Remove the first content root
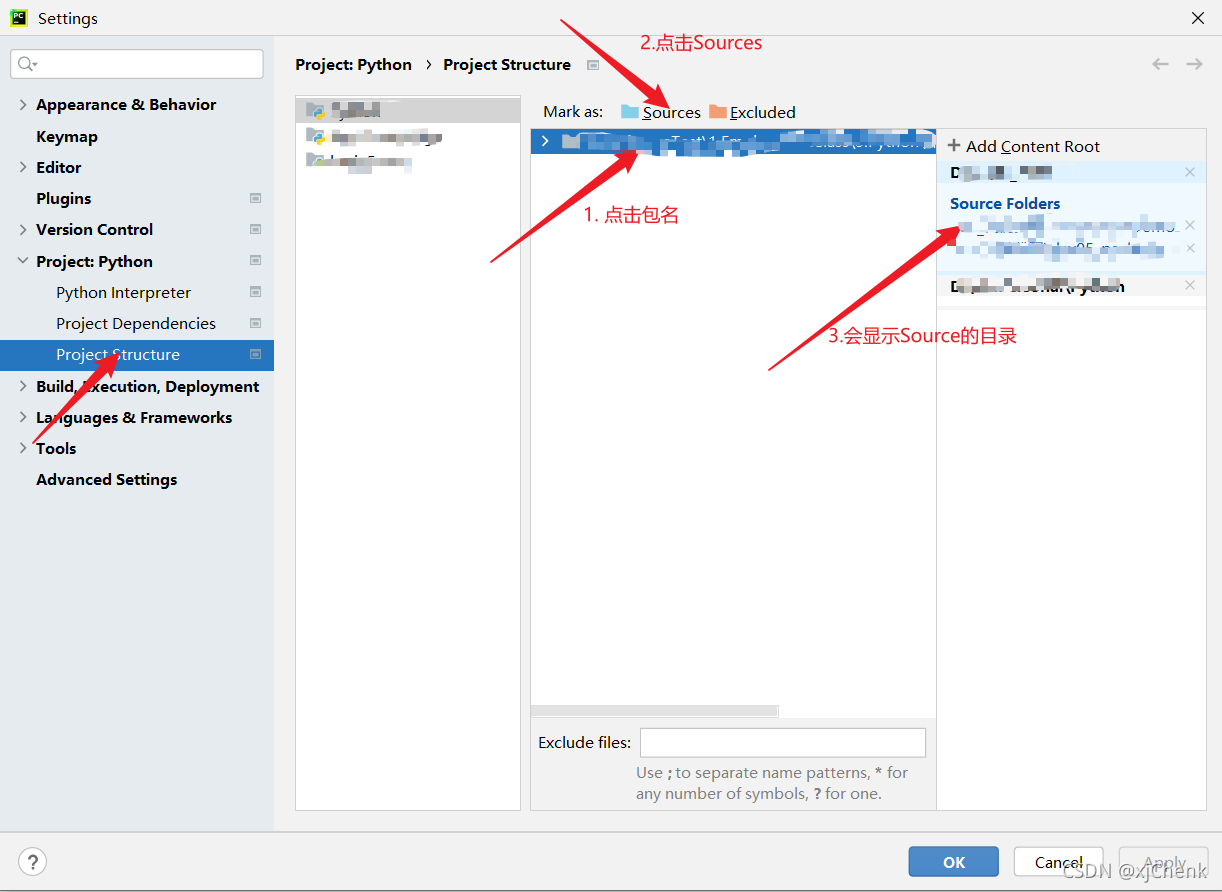The height and width of the screenshot is (892, 1222). tap(1190, 172)
